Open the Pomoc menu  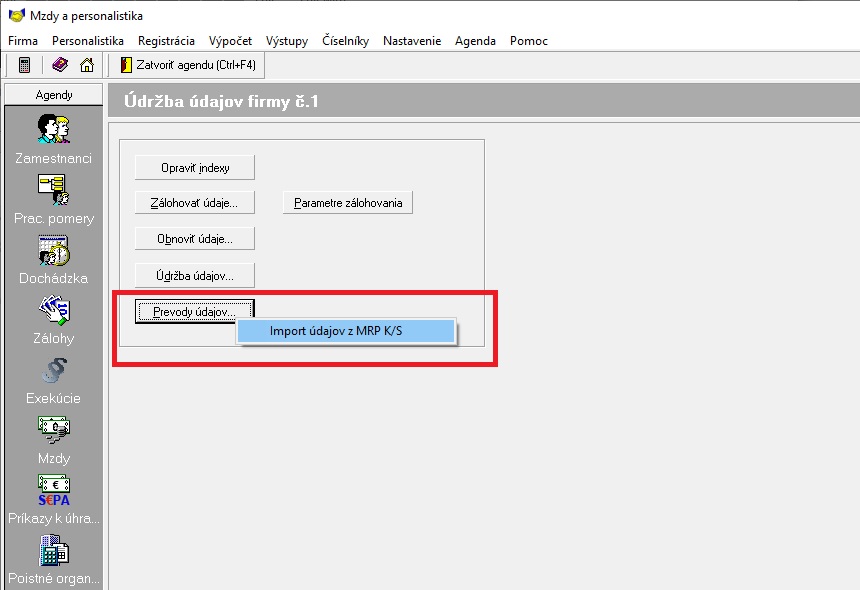(x=529, y=41)
